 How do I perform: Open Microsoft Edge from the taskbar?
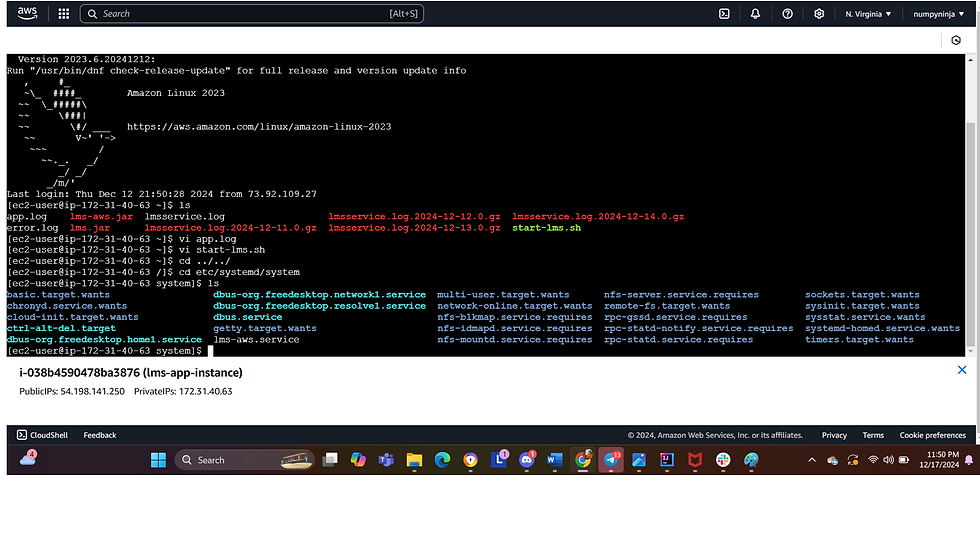pyautogui.click(x=442, y=460)
